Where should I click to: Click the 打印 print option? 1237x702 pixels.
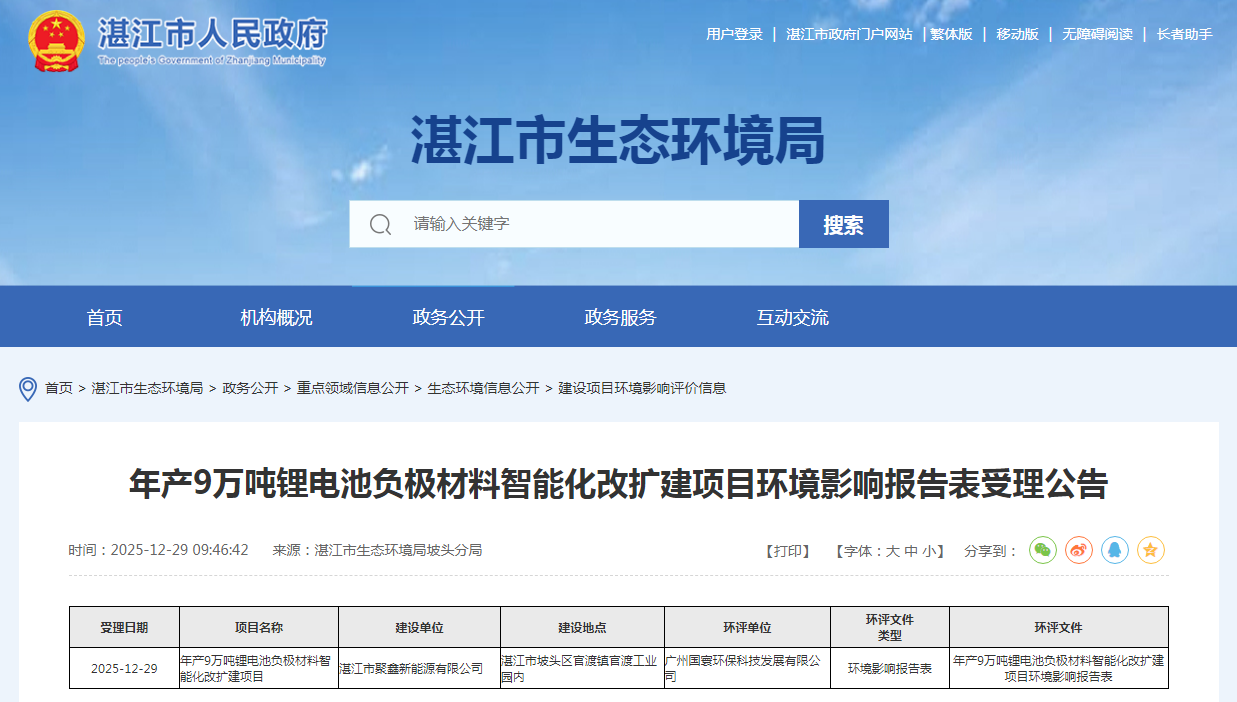point(789,549)
